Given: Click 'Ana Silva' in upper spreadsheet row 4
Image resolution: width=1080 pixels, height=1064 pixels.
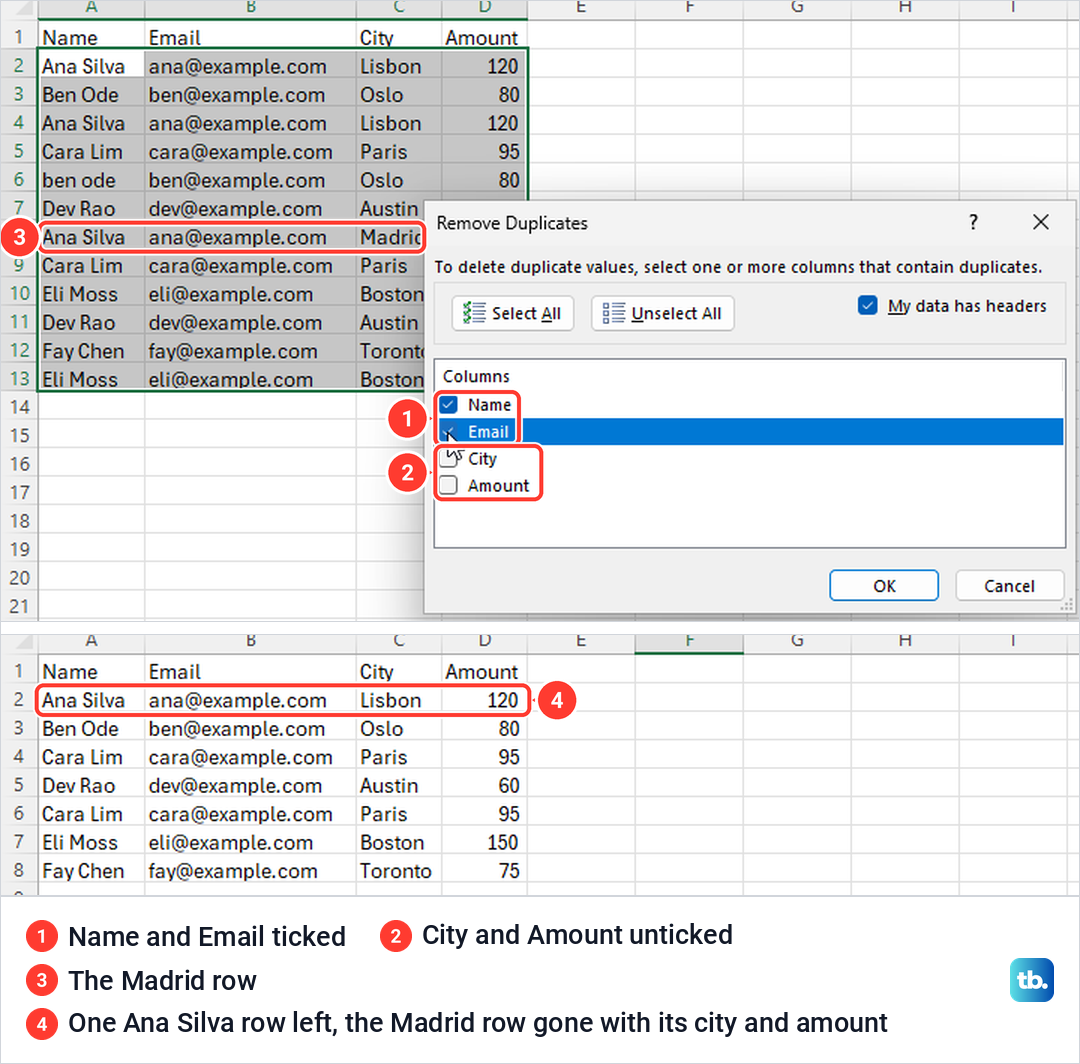Looking at the screenshot, I should click(x=91, y=123).
